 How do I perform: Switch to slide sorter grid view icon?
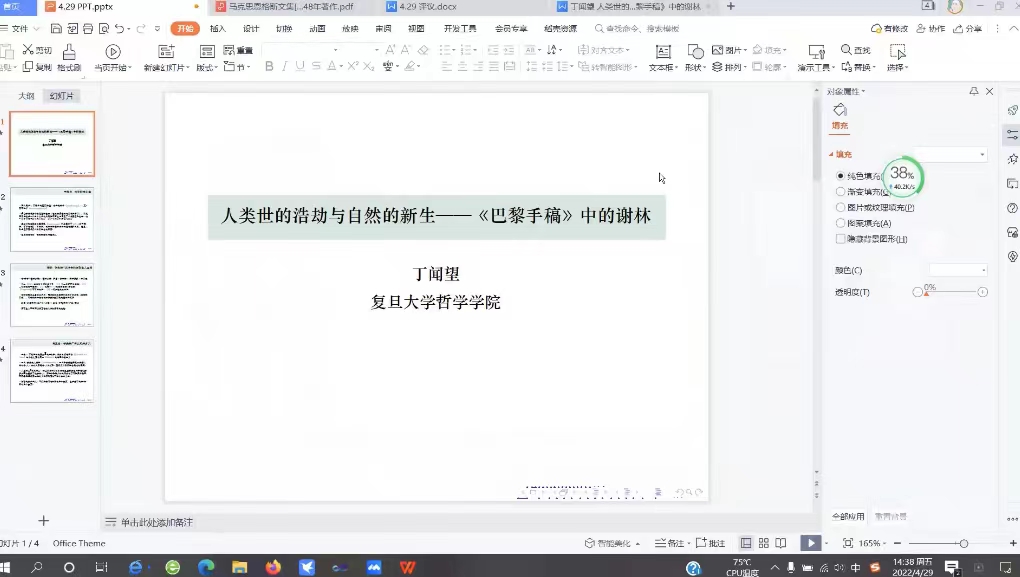click(764, 543)
